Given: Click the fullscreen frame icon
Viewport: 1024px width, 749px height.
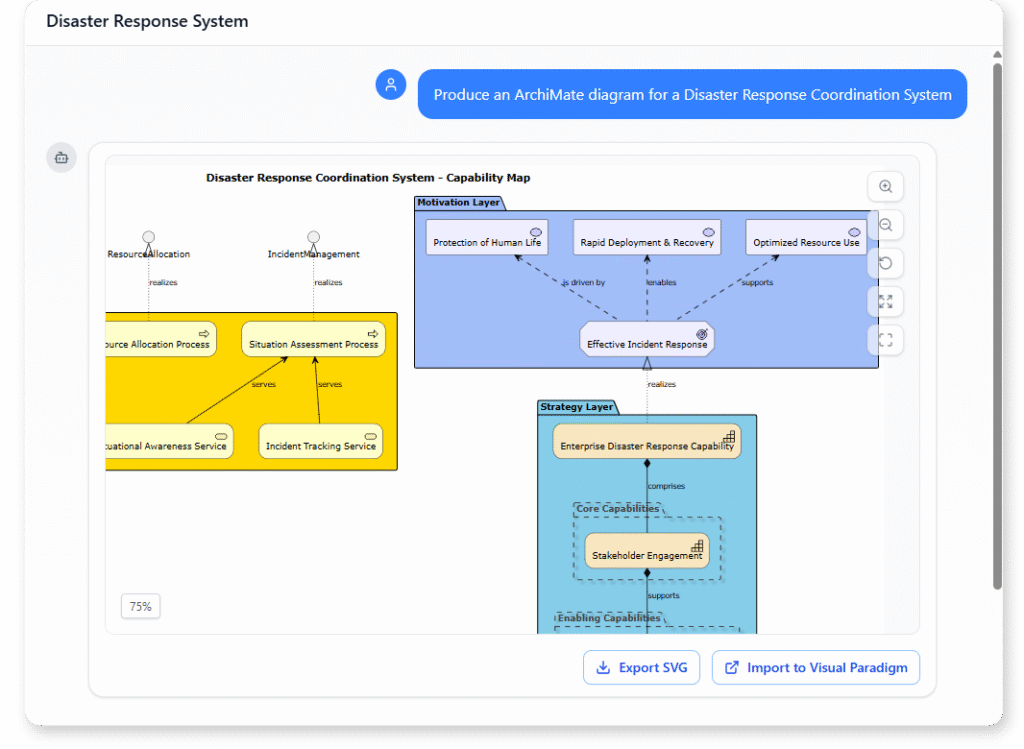Looking at the screenshot, I should [x=886, y=339].
